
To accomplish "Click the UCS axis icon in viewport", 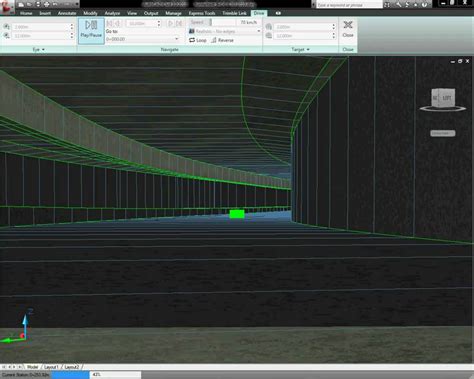I will tap(16, 327).
